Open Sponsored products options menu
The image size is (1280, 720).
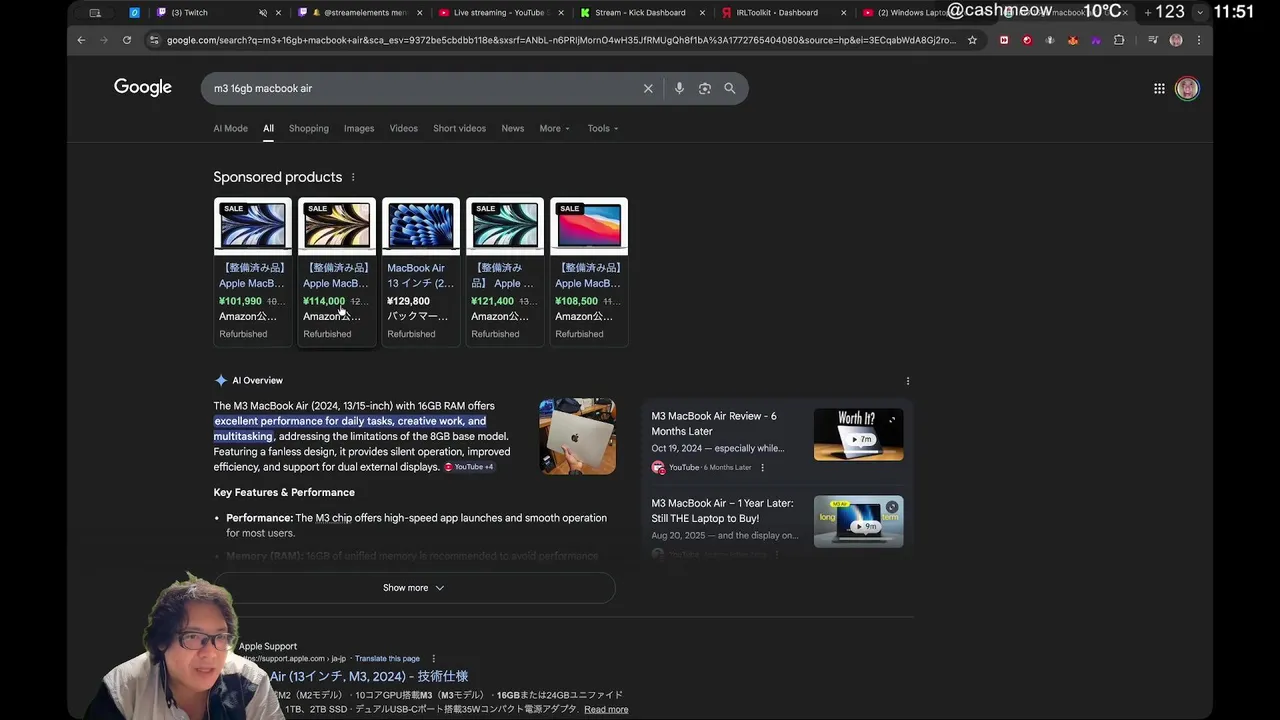353,177
